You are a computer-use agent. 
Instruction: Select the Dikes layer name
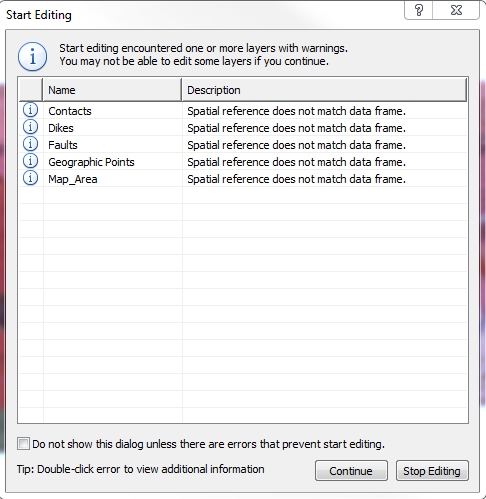(x=61, y=128)
